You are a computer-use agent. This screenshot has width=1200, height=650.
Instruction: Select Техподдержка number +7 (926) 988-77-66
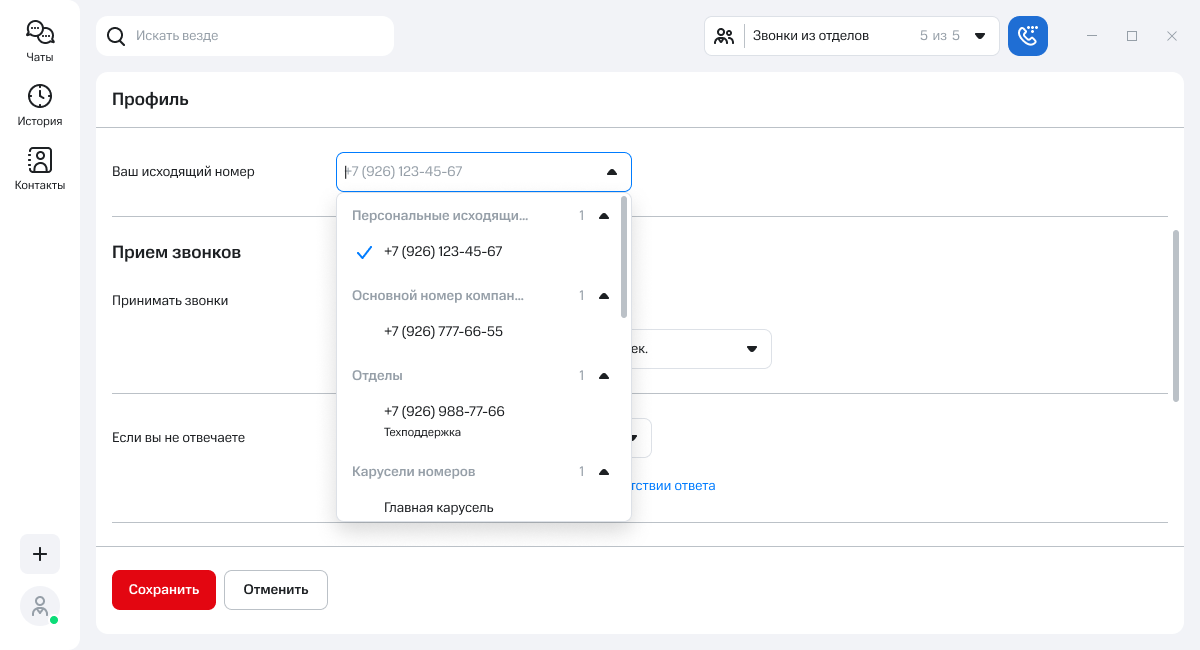(x=444, y=412)
